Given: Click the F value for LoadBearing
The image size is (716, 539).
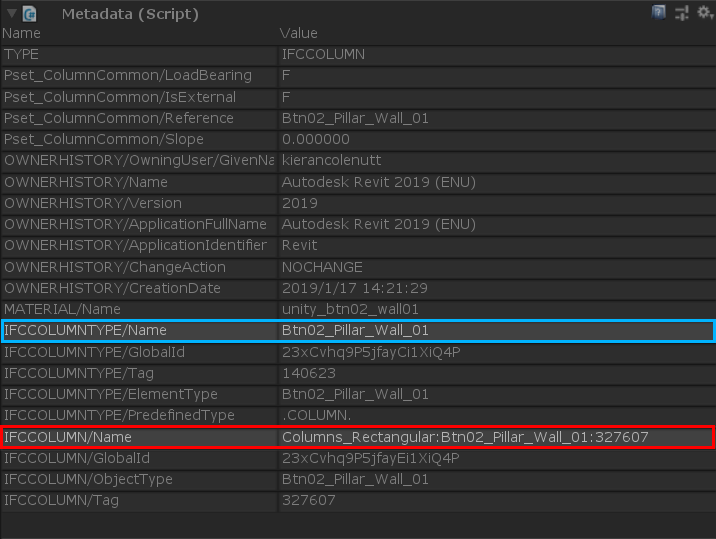Looking at the screenshot, I should coord(497,75).
